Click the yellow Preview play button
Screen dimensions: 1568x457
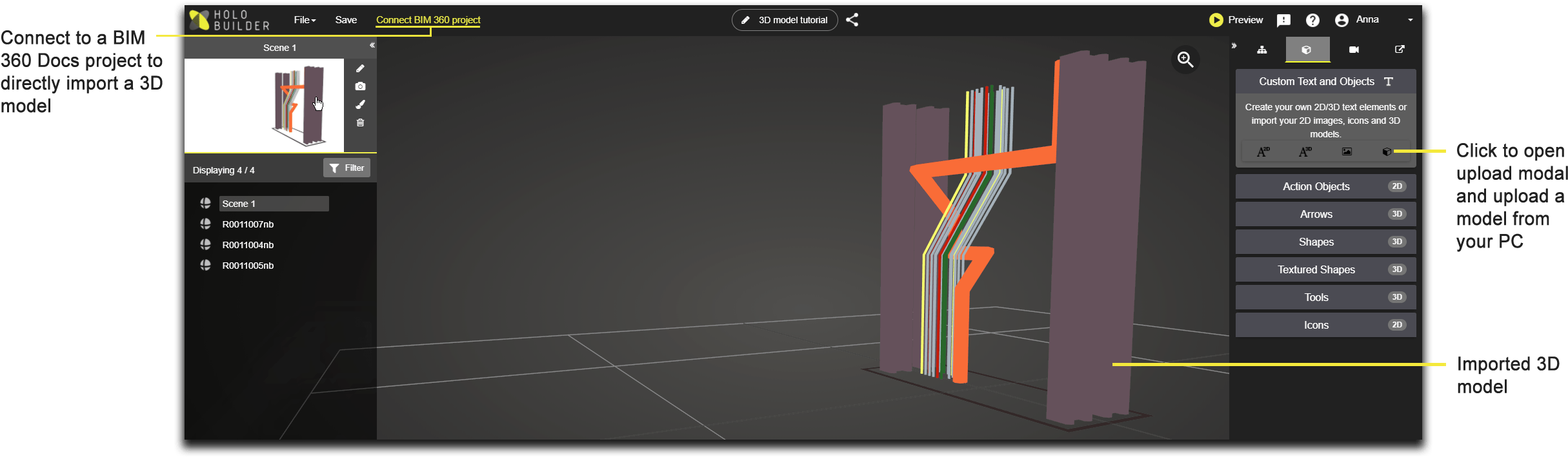1216,20
